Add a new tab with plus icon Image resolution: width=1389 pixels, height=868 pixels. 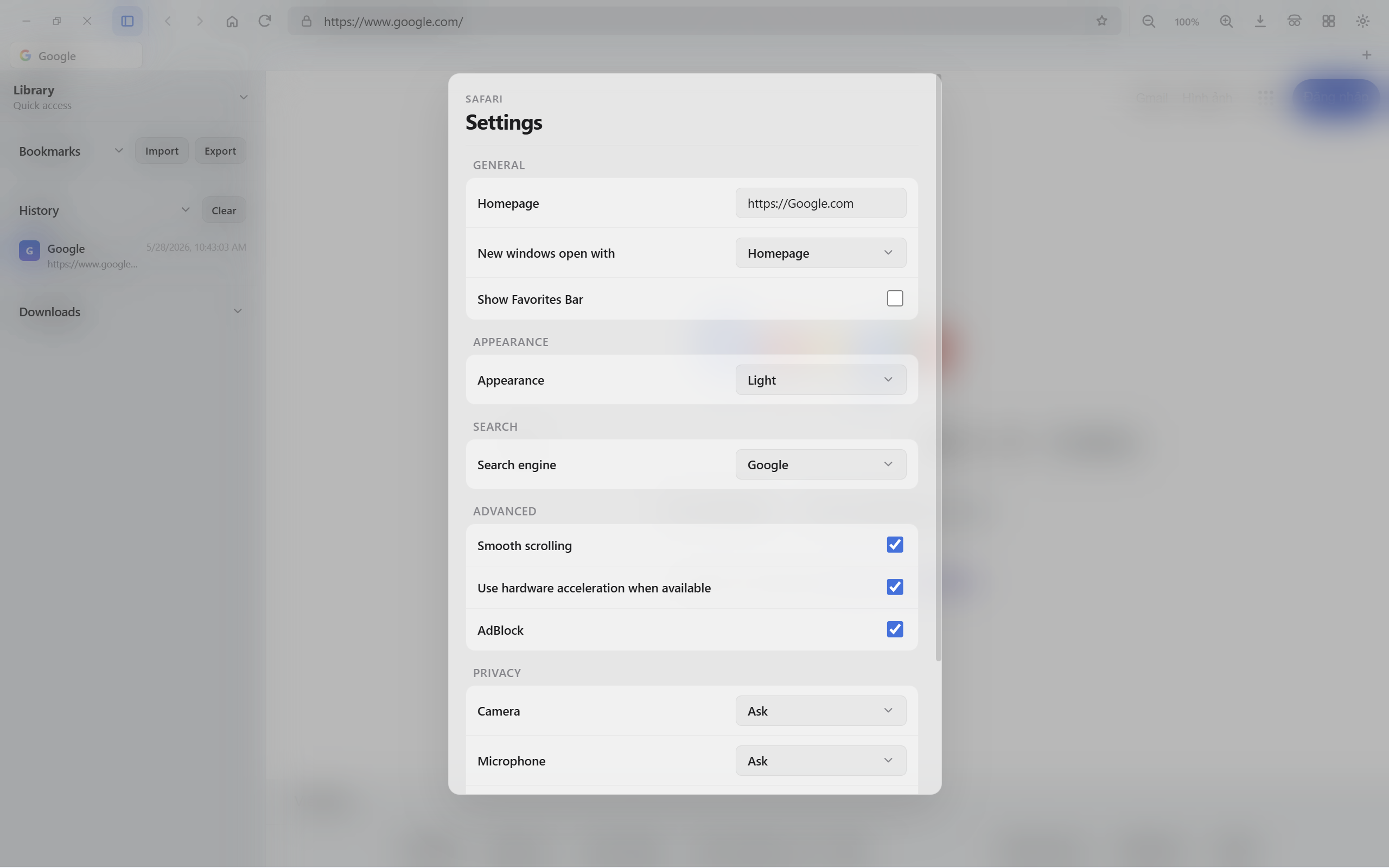[x=1367, y=55]
